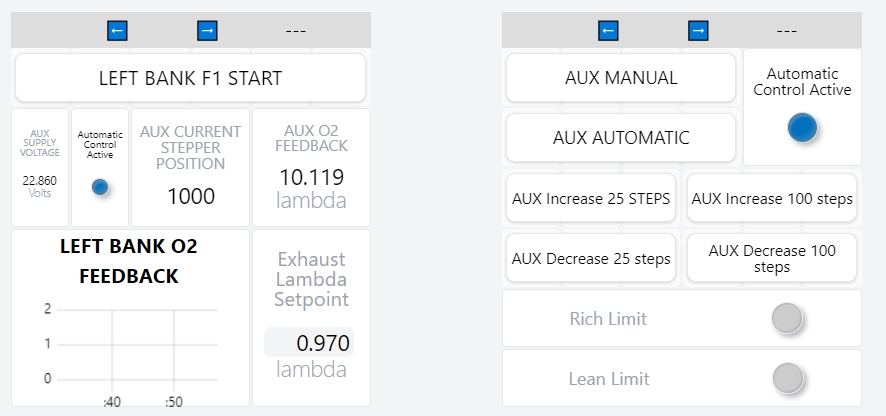Click the Rich Limit indicator light
This screenshot has width=886, height=416.
pos(788,319)
